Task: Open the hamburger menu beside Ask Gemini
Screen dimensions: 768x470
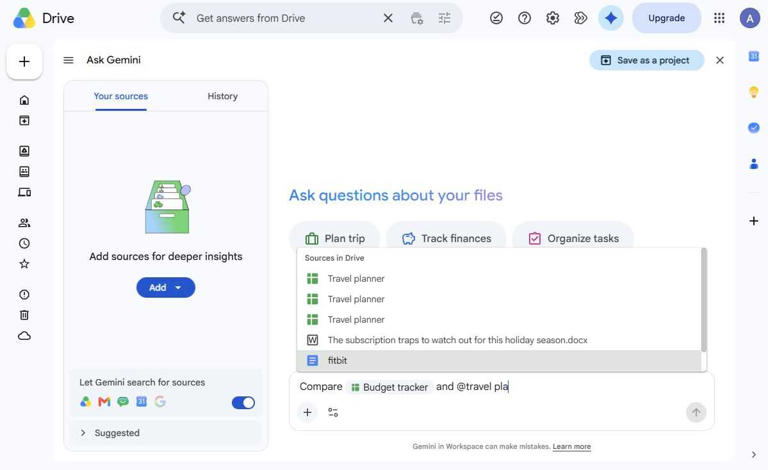Action: coord(69,60)
